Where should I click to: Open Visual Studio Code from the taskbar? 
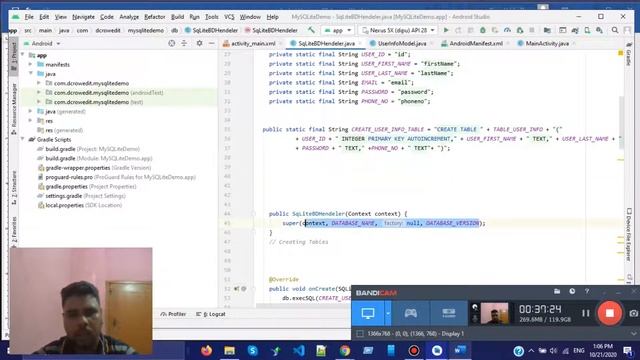pos(298,350)
